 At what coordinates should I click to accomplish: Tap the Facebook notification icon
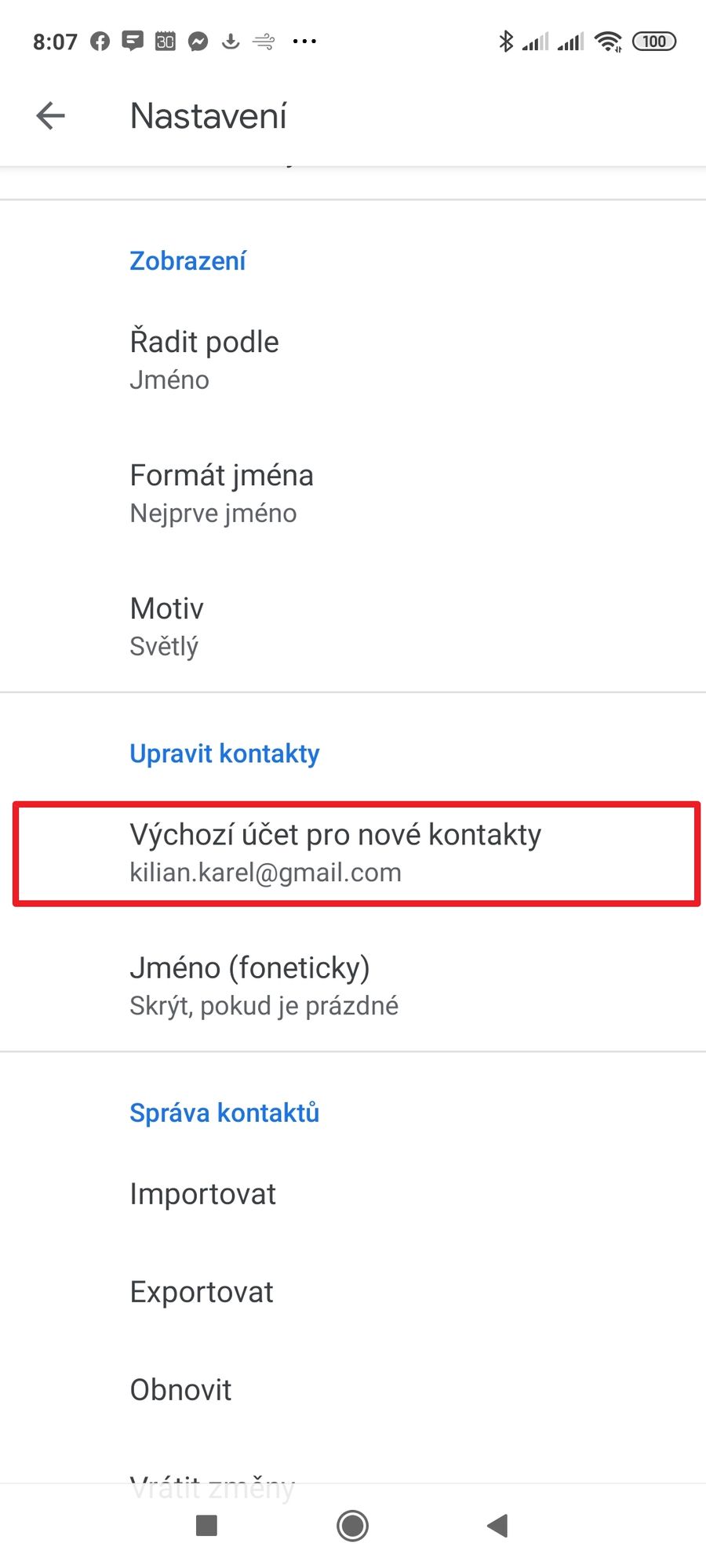[100, 42]
